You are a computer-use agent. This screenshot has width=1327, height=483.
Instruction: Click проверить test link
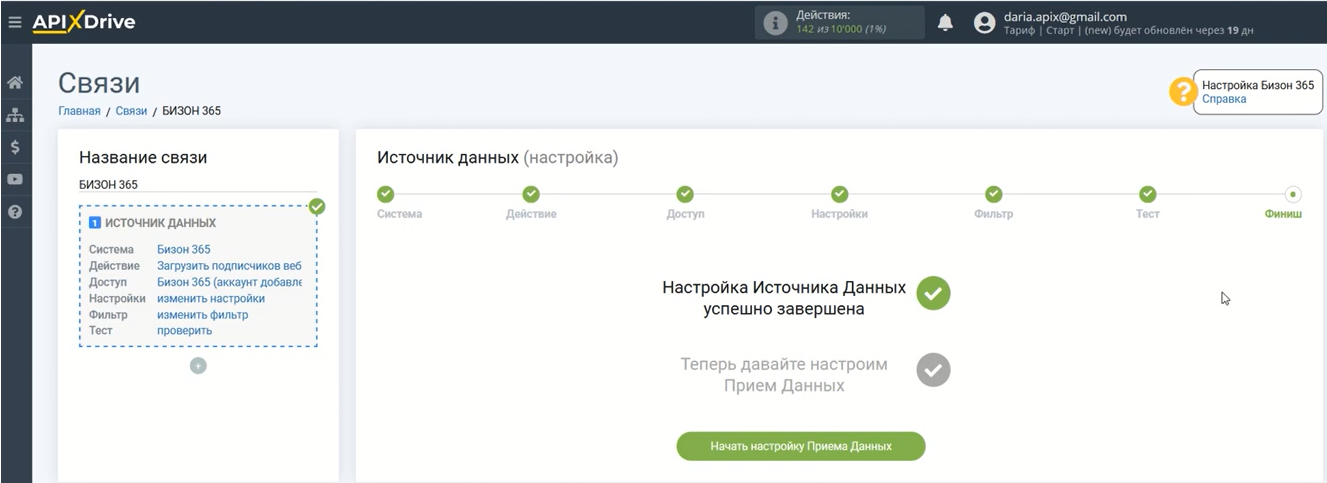pos(185,330)
